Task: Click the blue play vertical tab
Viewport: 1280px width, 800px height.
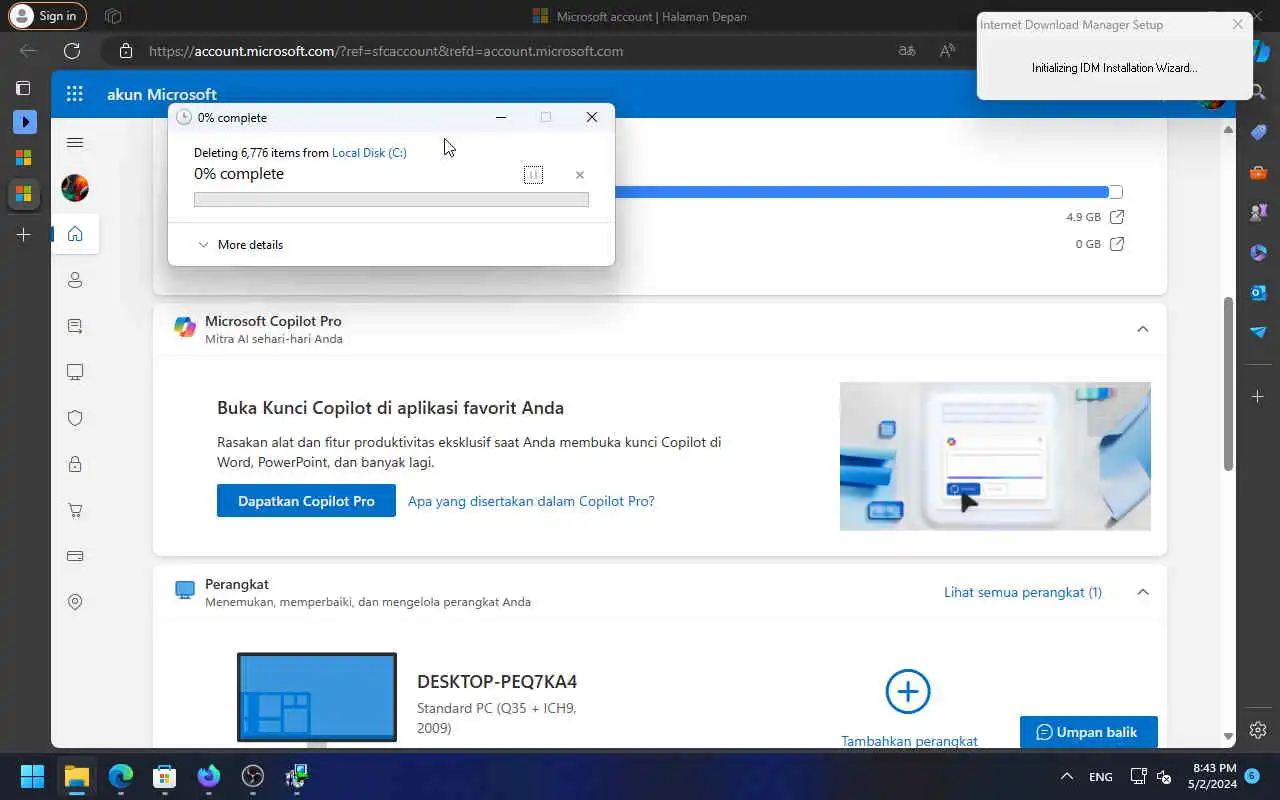Action: 24,122
